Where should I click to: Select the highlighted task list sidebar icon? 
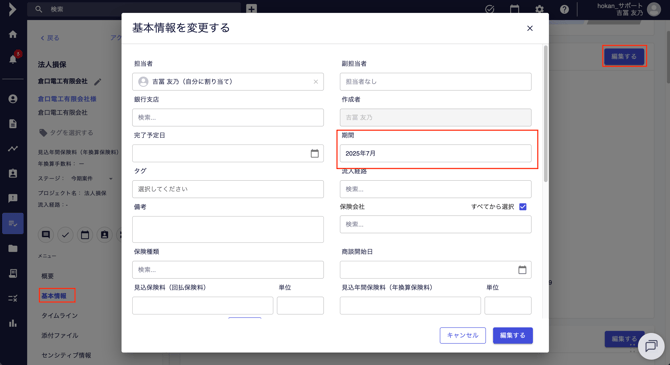[13, 223]
